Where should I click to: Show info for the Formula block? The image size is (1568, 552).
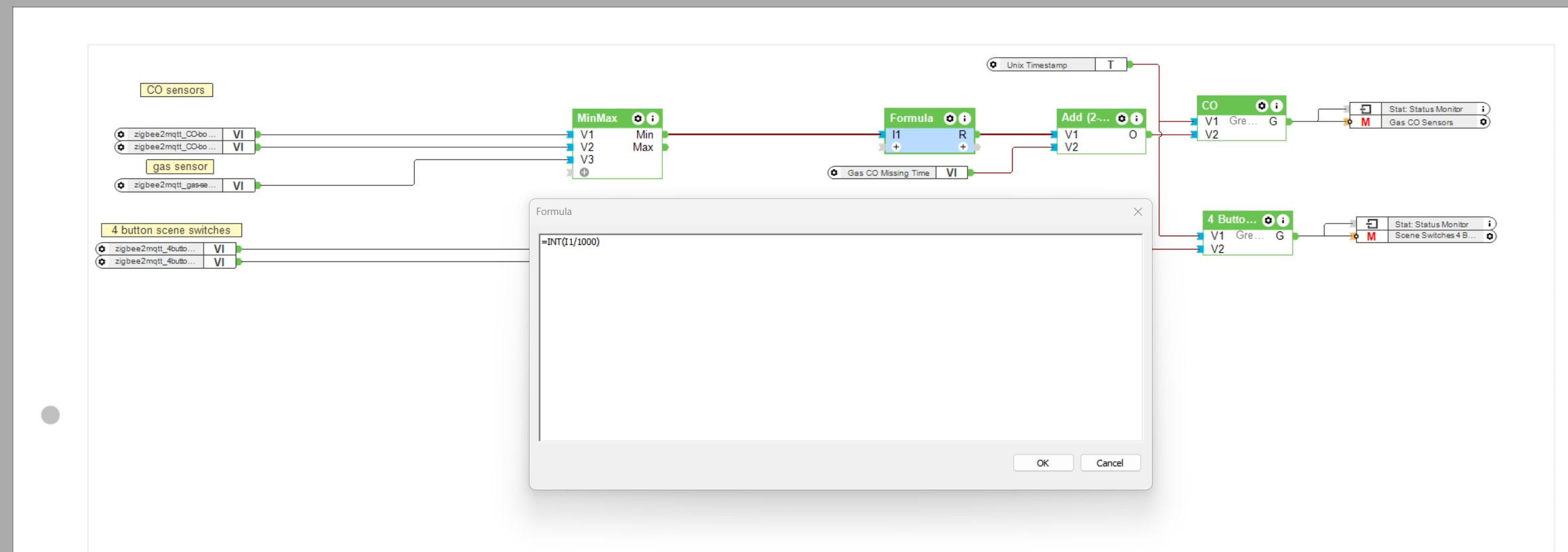(x=965, y=118)
